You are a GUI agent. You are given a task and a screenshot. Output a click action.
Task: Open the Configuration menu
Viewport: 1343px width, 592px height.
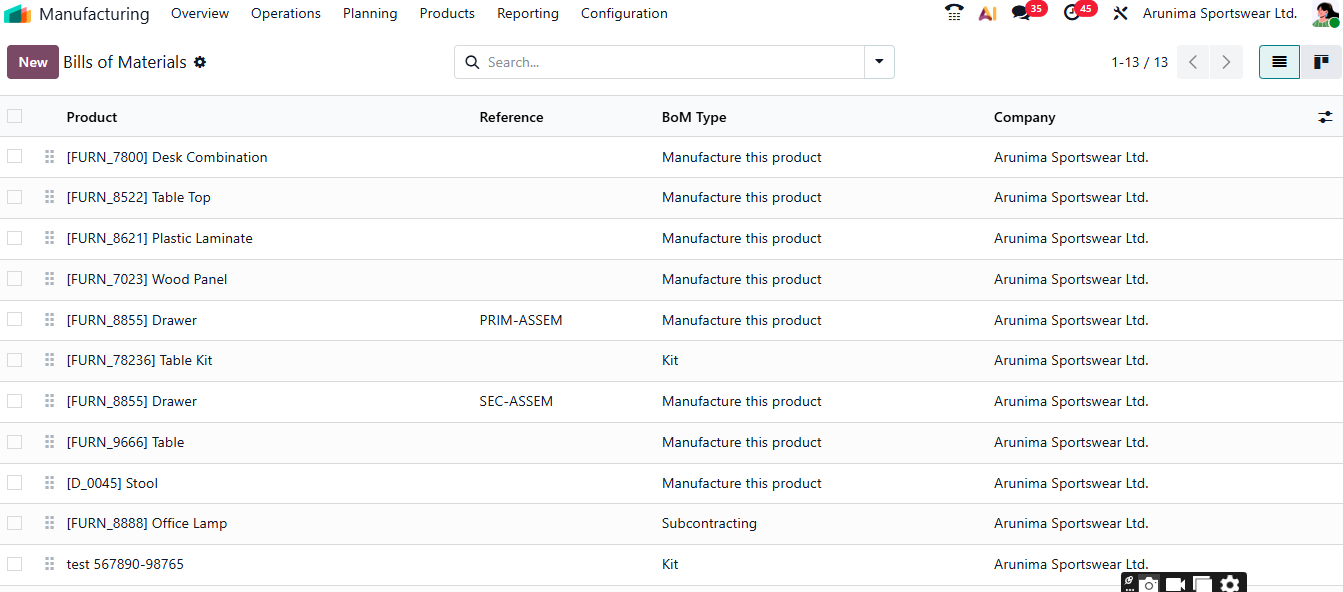pos(624,14)
